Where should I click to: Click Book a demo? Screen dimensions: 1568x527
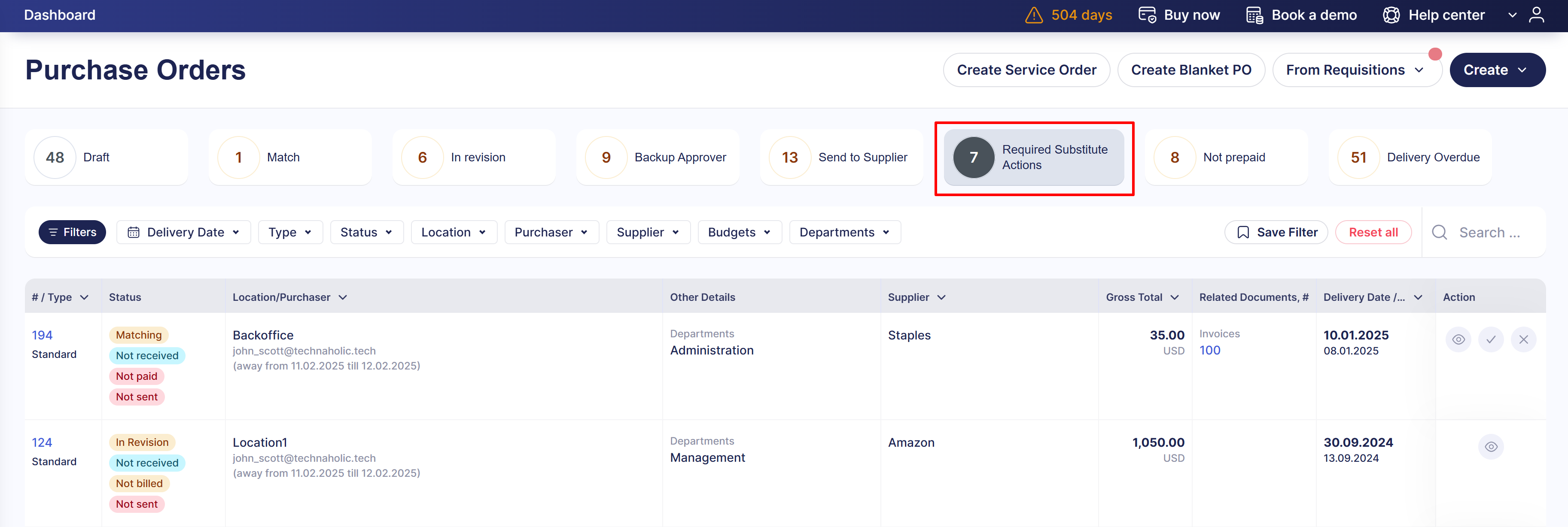1301,15
